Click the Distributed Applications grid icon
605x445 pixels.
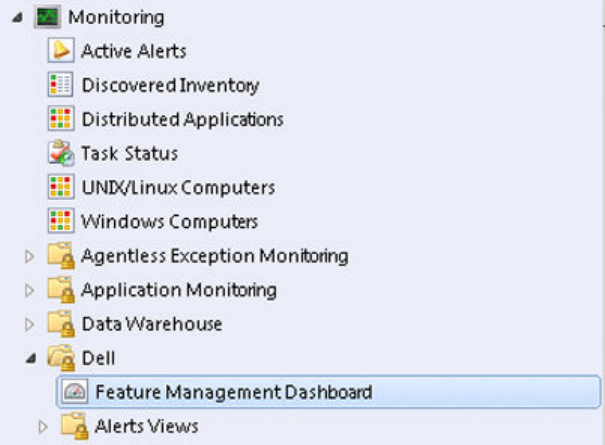61,118
